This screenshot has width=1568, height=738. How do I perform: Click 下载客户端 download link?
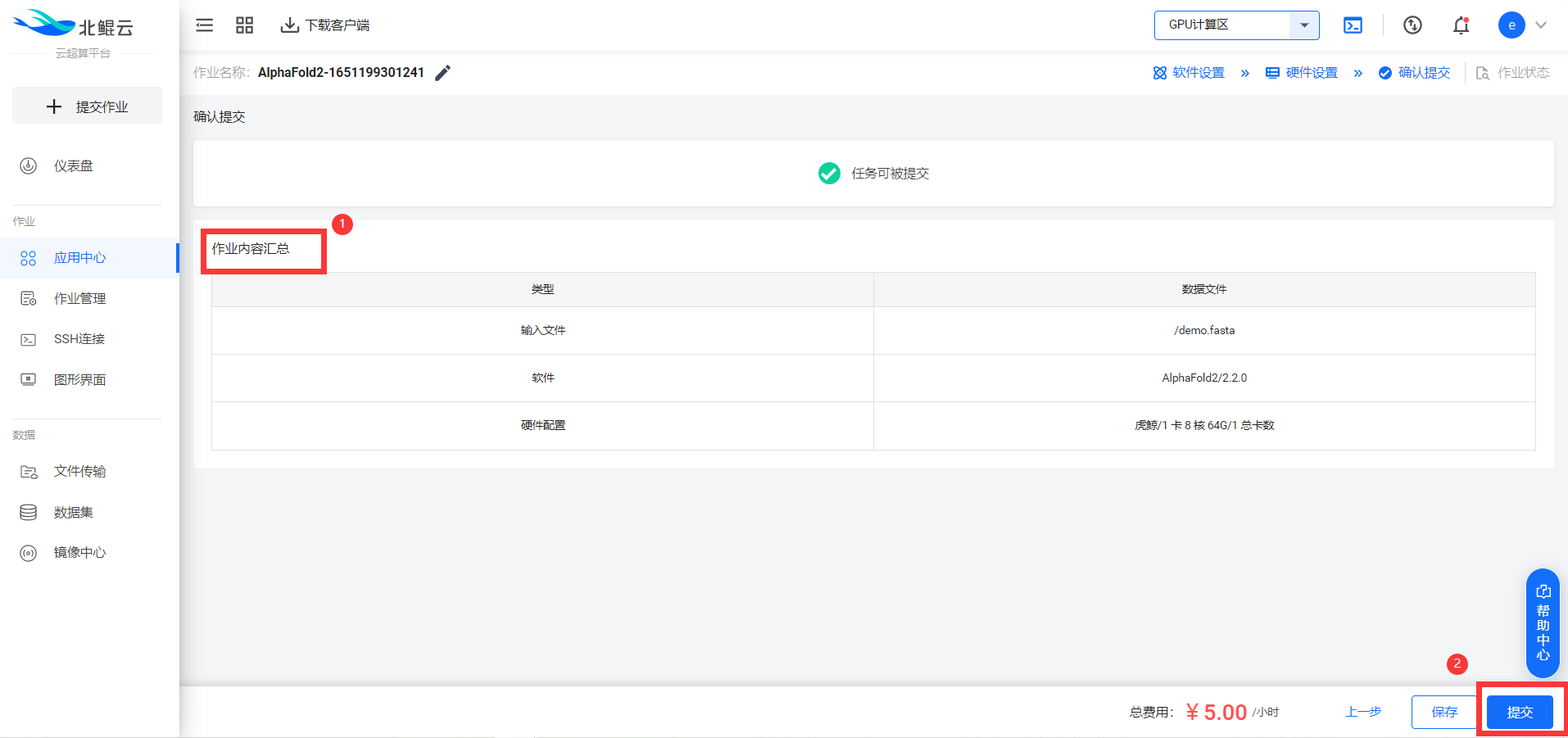[x=324, y=25]
